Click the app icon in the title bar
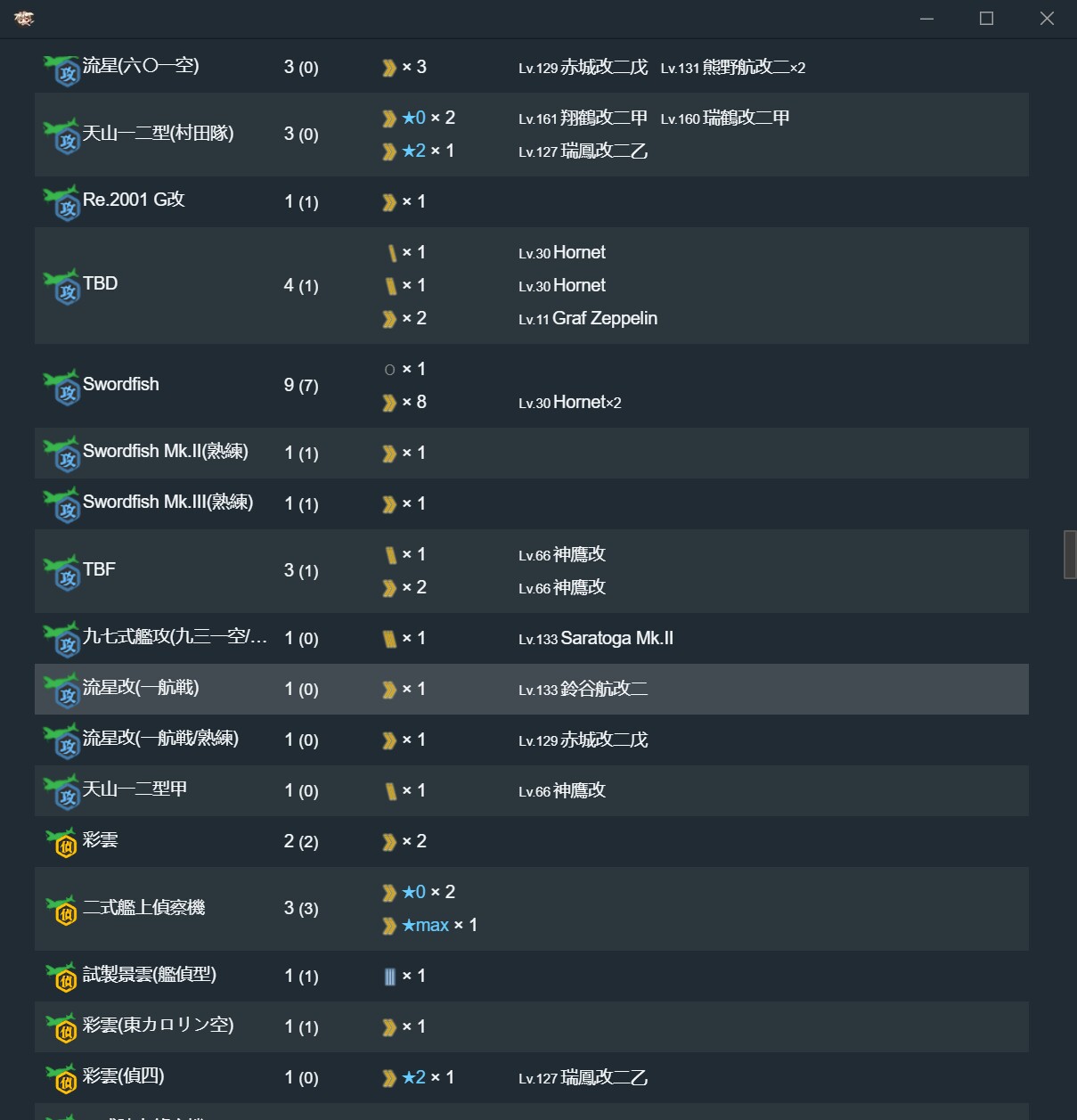Screen dimensions: 1077x1120 click(24, 18)
